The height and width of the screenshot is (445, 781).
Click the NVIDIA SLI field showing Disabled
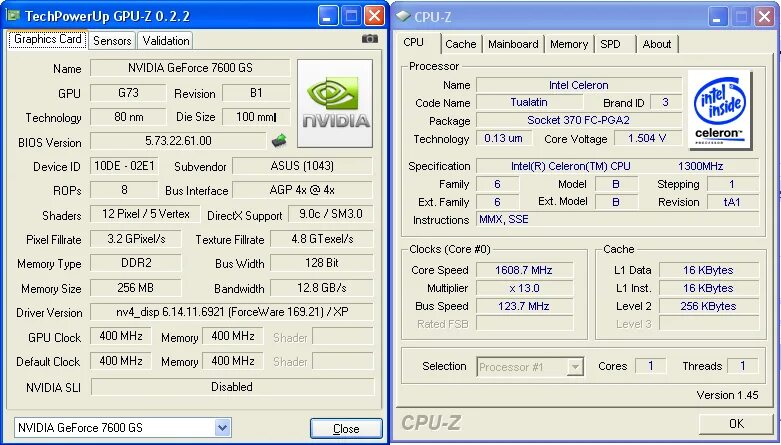click(x=232, y=387)
